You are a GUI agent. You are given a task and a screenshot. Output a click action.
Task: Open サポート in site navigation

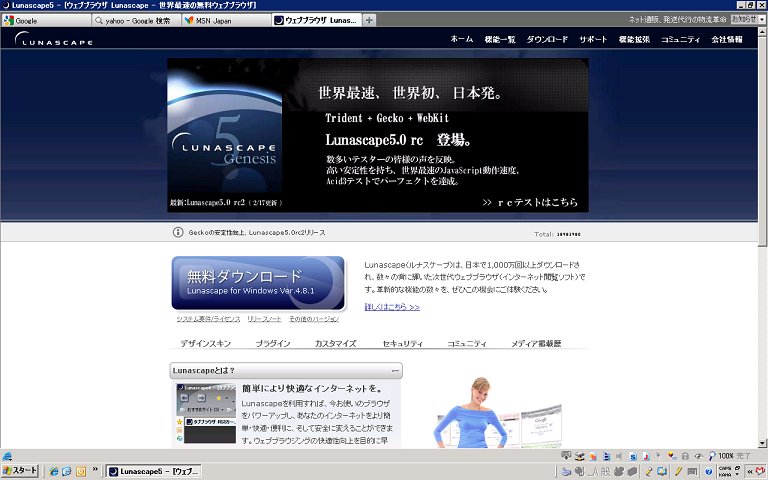click(x=593, y=39)
